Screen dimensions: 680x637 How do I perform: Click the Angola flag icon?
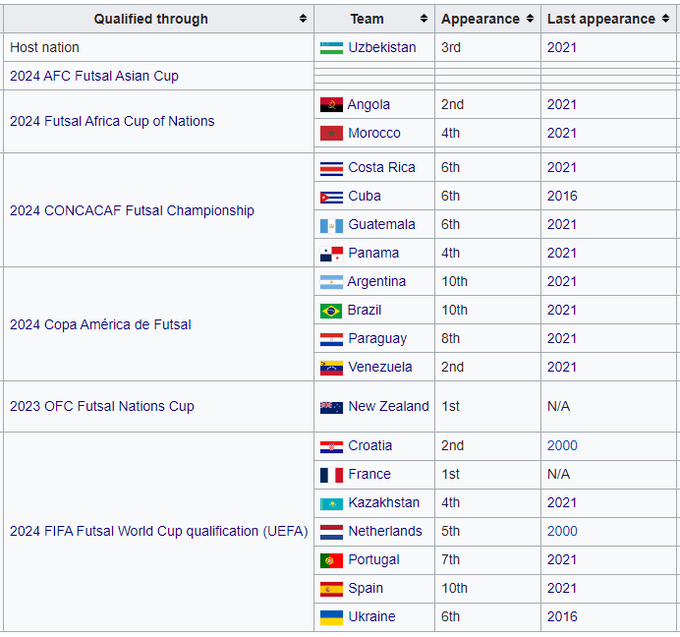point(331,105)
